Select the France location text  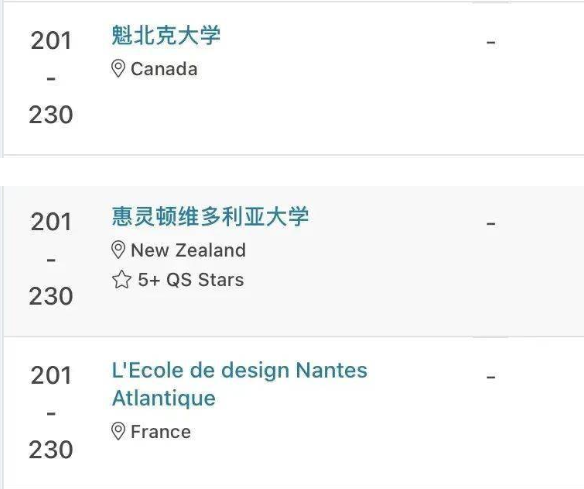click(161, 432)
